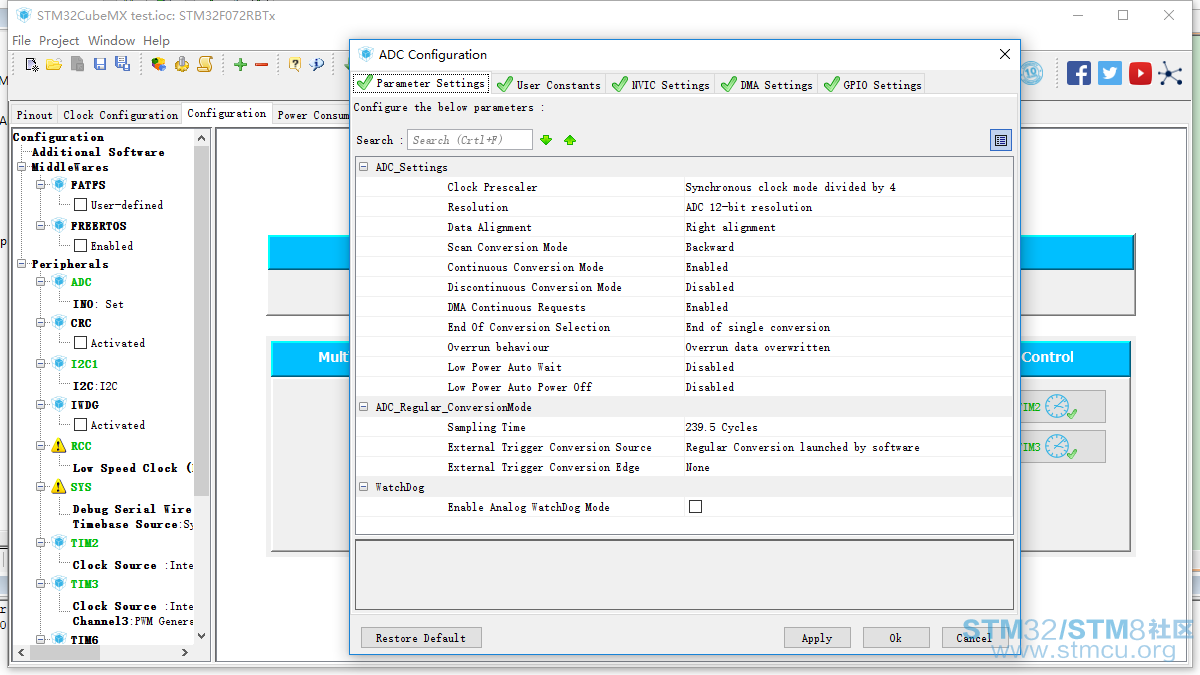Collapse the FATFS tree node
Viewport: 1200px width, 675px height.
42,185
